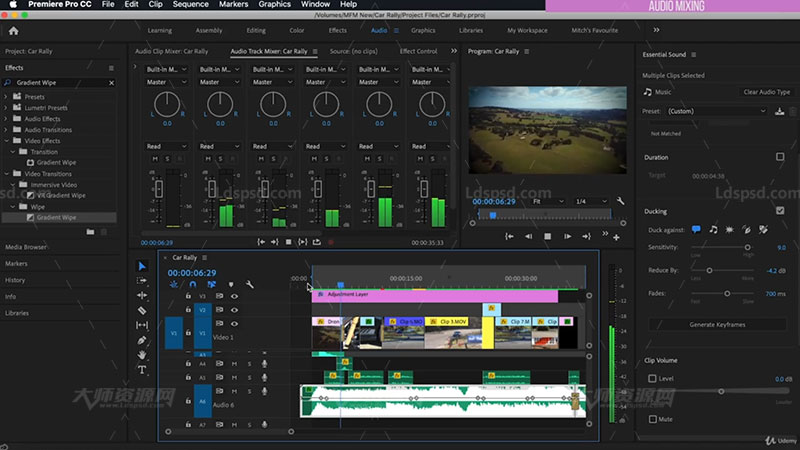This screenshot has height=450, width=800.
Task: Select the Hand tool
Action: point(142,355)
